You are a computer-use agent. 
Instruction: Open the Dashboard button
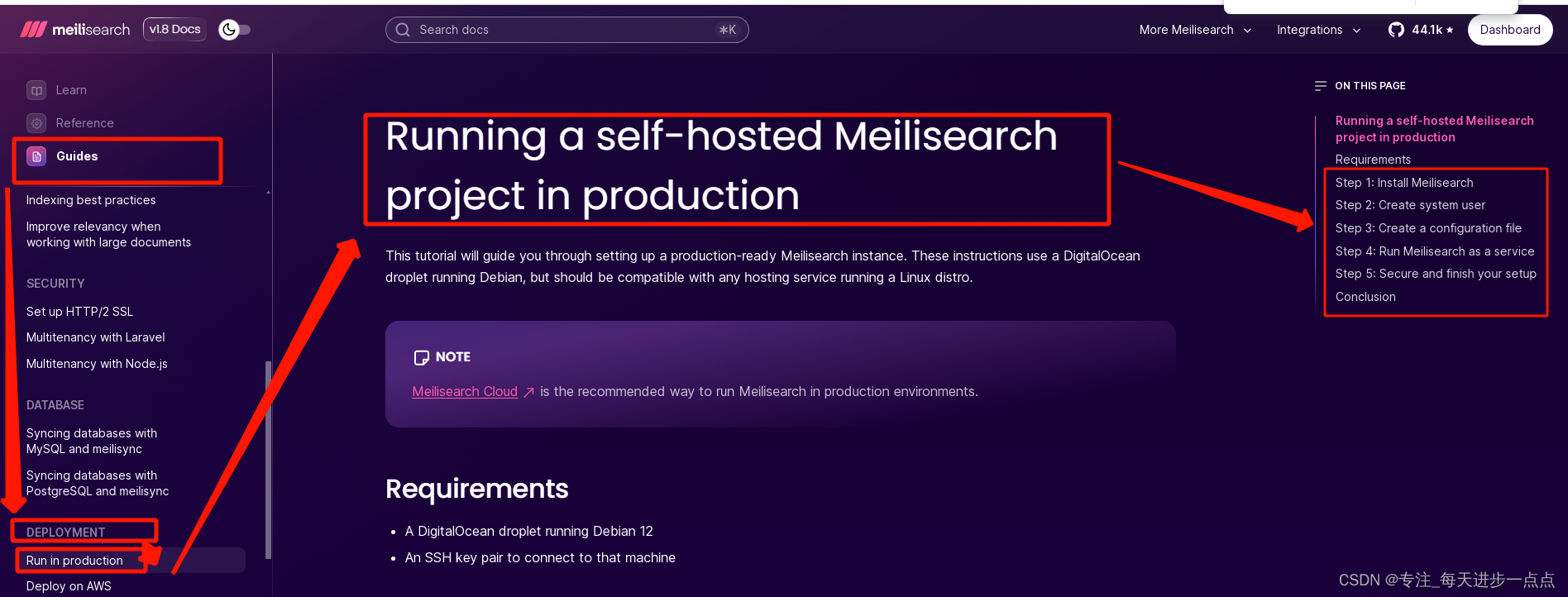tap(1509, 29)
